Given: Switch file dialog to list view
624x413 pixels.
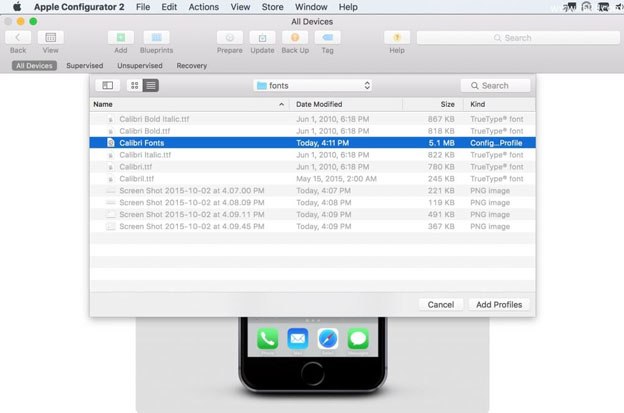Looking at the screenshot, I should tap(151, 85).
